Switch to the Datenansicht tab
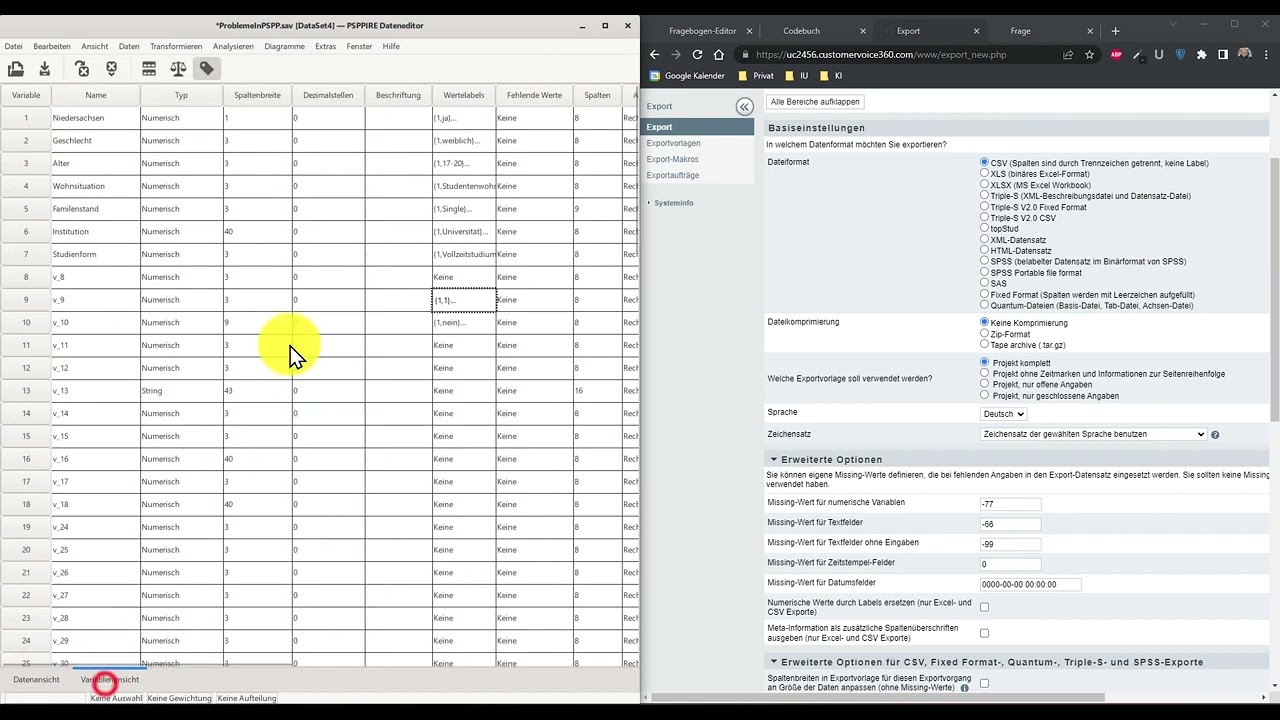Image resolution: width=1280 pixels, height=720 pixels. tap(36, 680)
